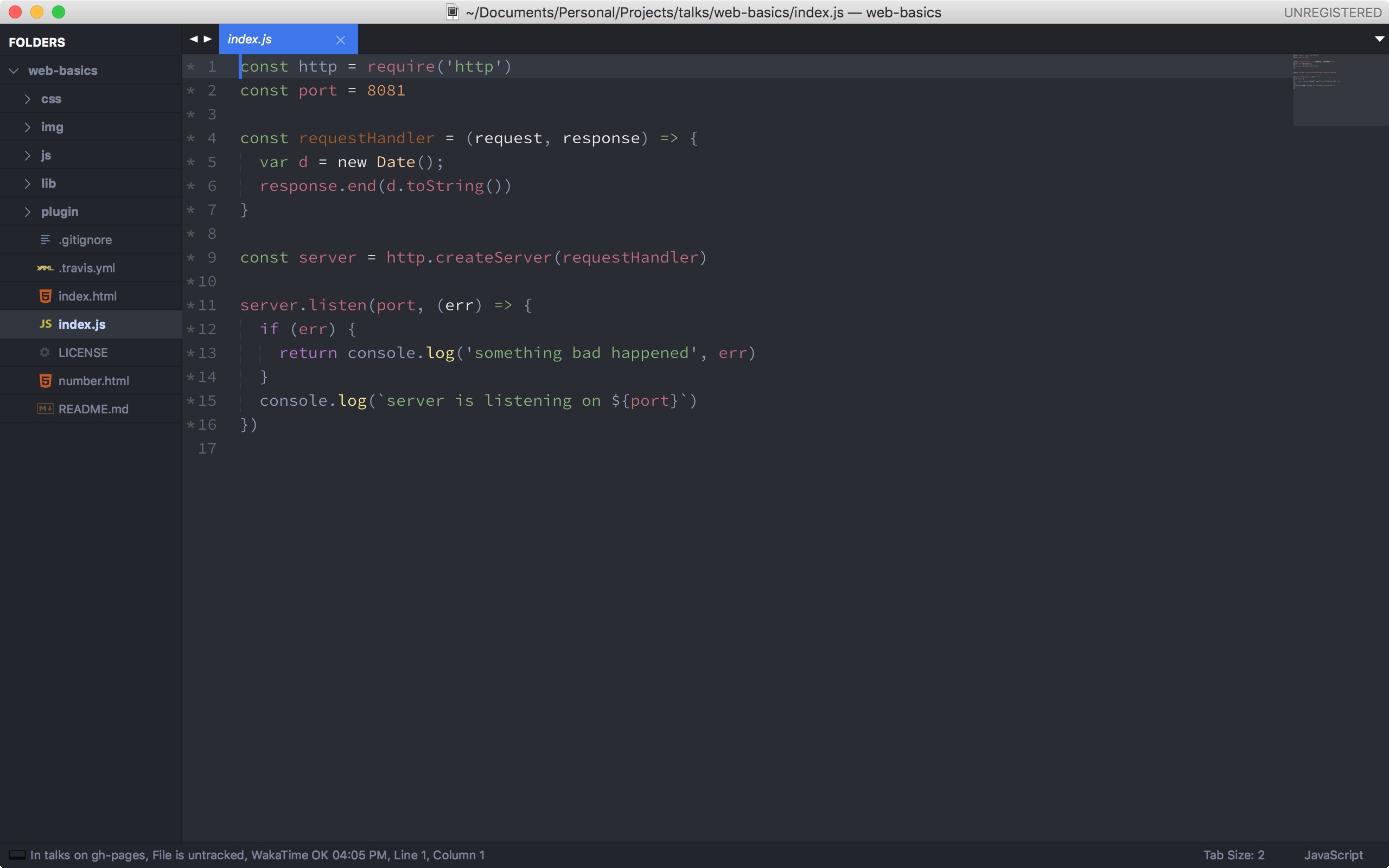Click the Markdown icon beside README.md

click(x=46, y=409)
